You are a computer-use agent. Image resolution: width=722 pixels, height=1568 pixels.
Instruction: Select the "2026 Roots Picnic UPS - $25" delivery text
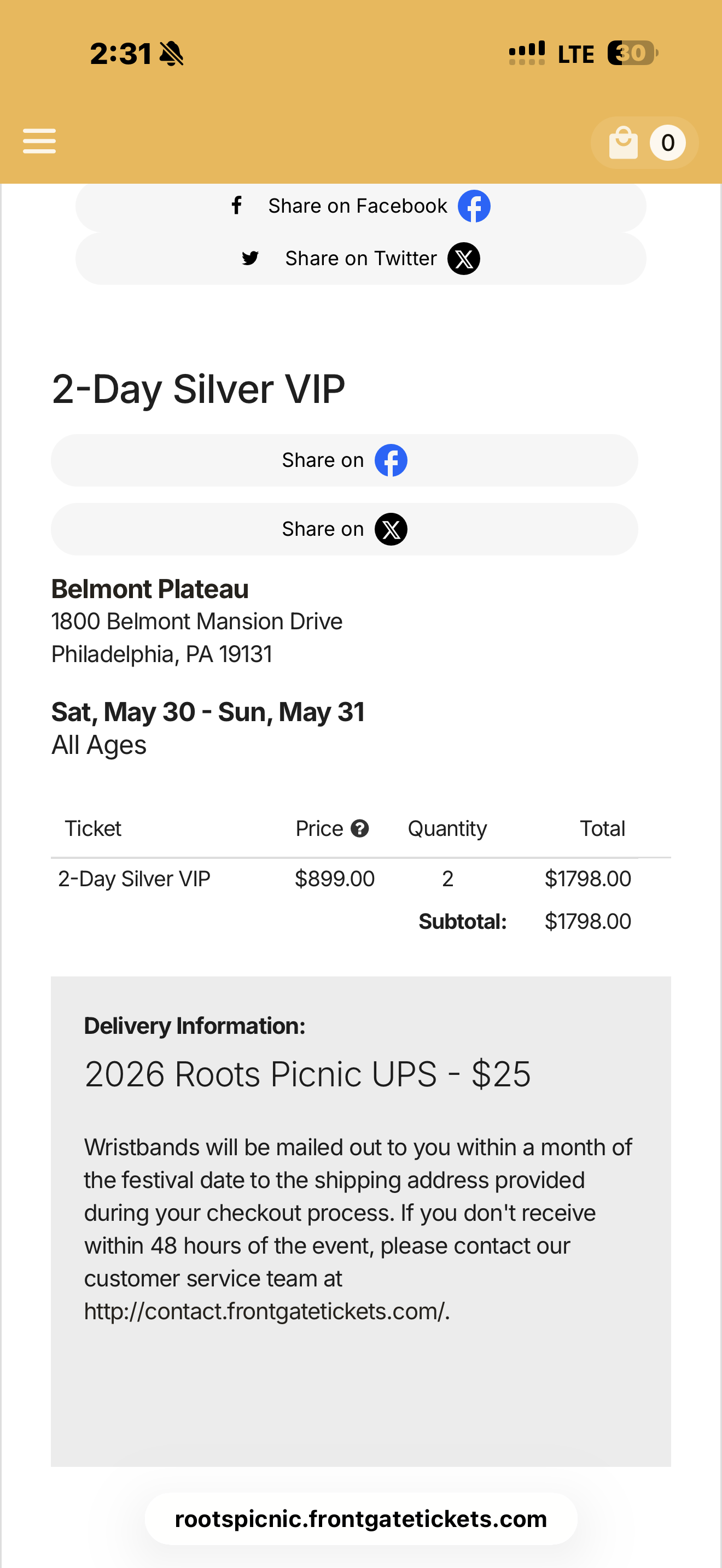[x=307, y=1074]
